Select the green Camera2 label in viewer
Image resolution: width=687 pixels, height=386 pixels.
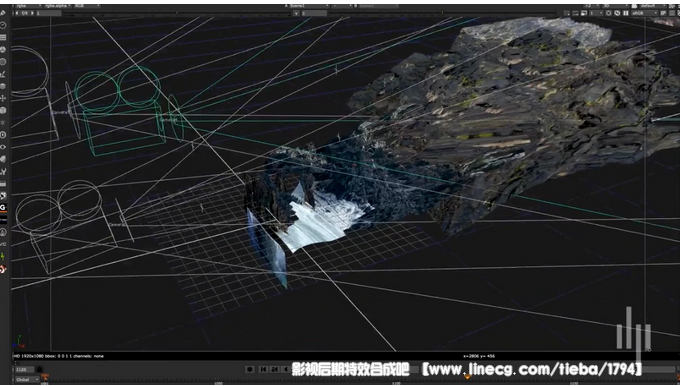tap(168, 120)
